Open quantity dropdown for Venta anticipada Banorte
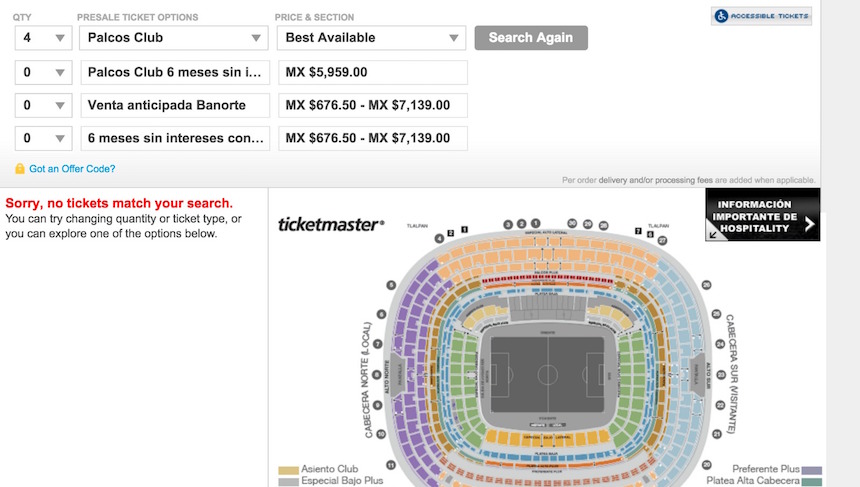860x487 pixels. (x=44, y=105)
